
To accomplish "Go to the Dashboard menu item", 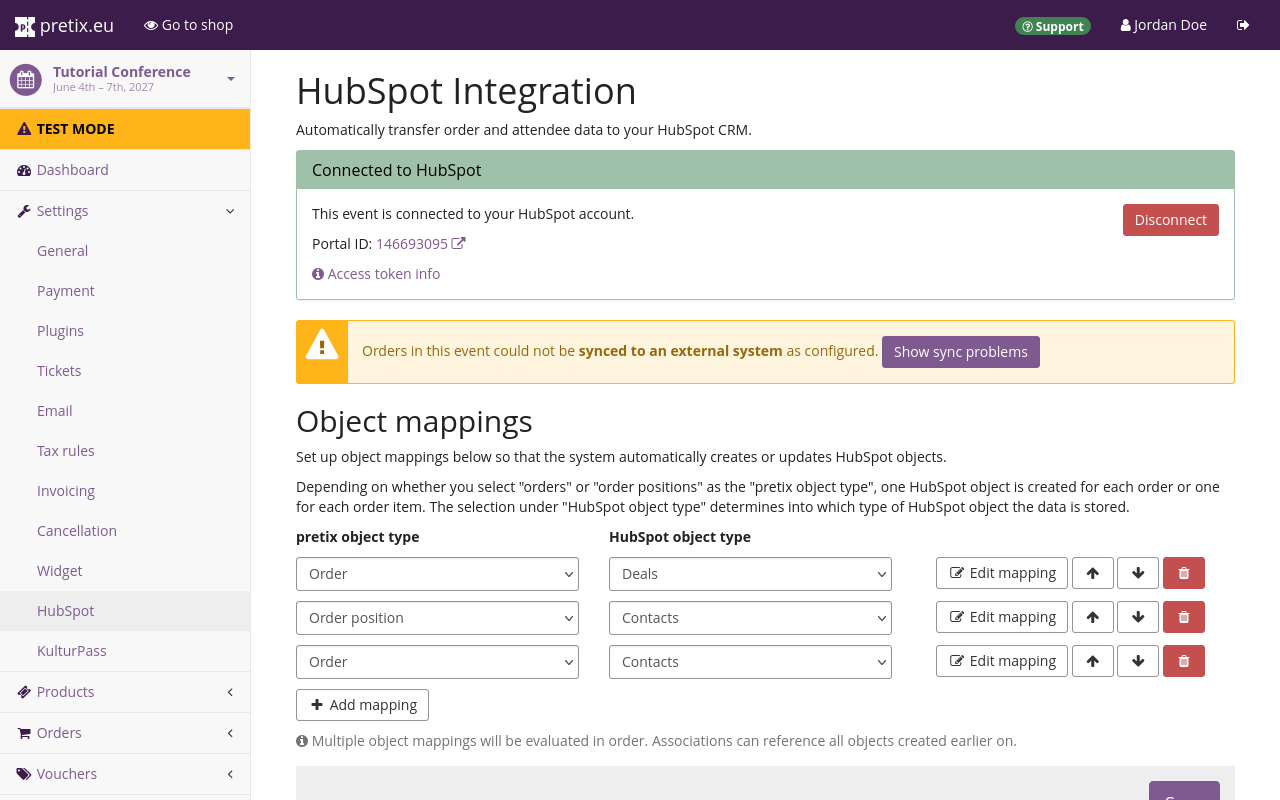I will pyautogui.click(x=72, y=170).
